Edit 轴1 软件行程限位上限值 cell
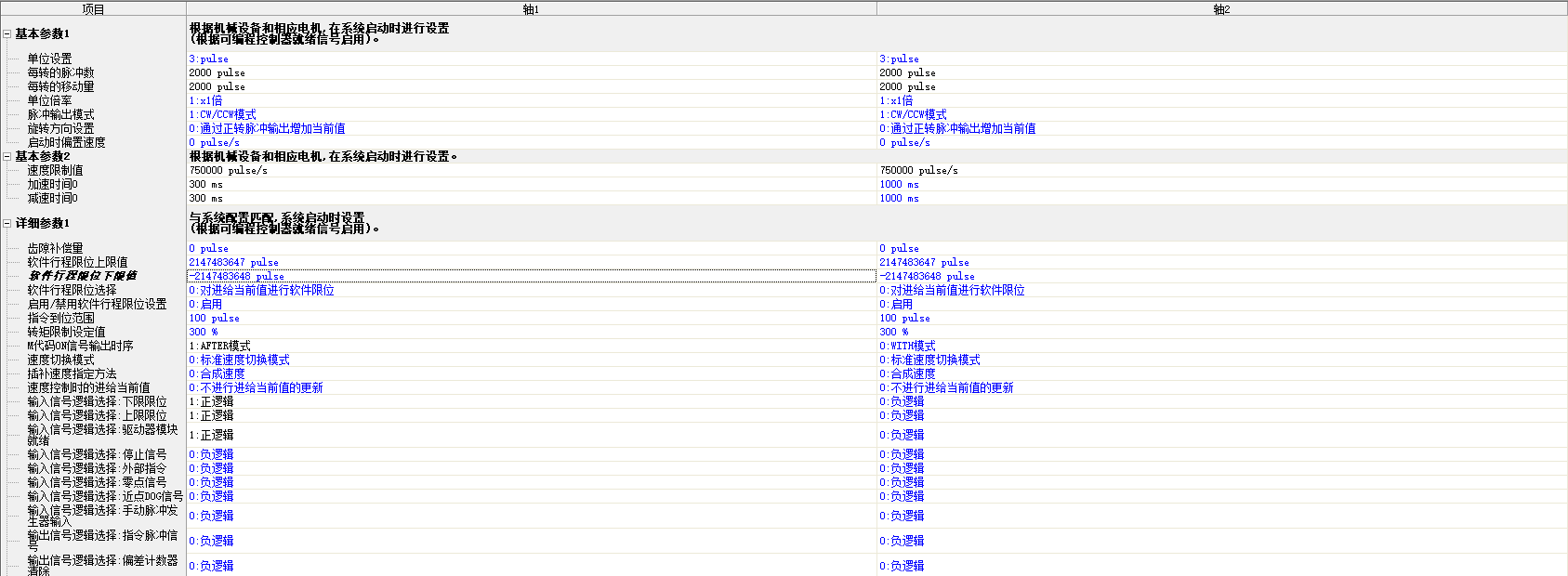 tap(531, 262)
